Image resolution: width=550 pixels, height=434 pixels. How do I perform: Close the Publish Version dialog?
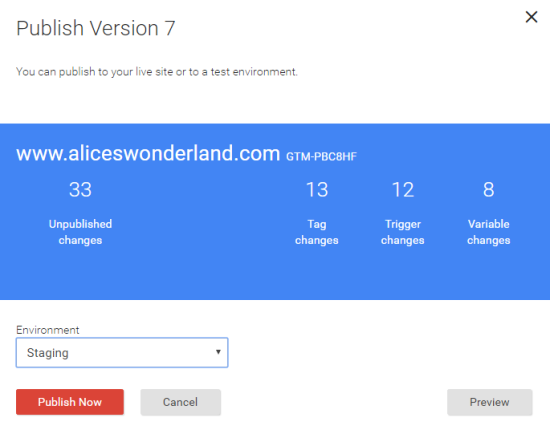(x=531, y=16)
